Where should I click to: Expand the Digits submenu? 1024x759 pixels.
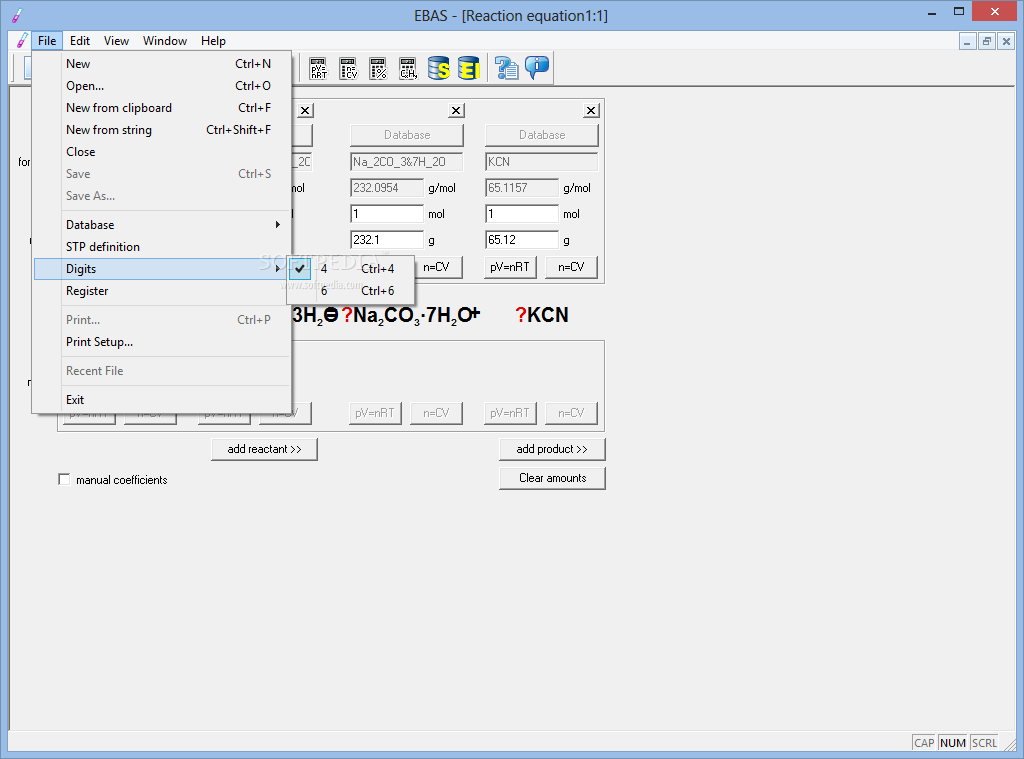(162, 268)
